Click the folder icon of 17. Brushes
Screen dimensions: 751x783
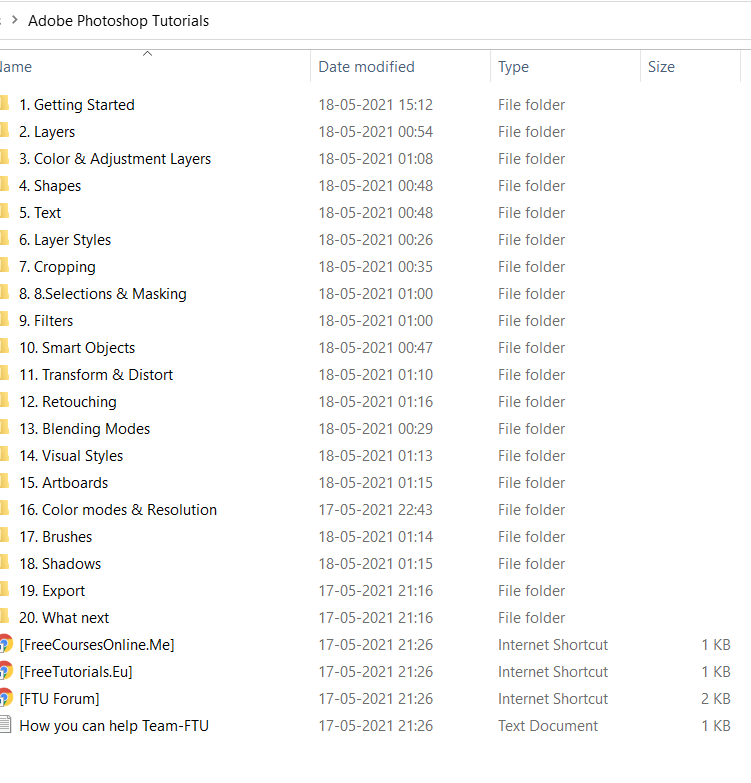pyautogui.click(x=4, y=535)
